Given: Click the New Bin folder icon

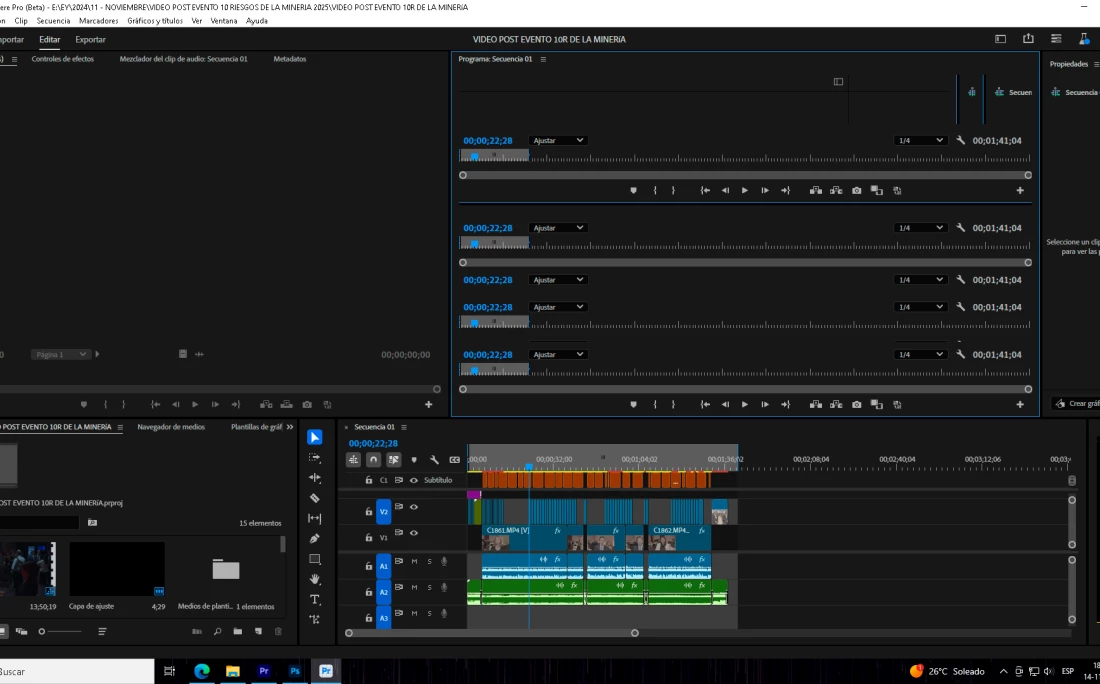Looking at the screenshot, I should pos(238,632).
